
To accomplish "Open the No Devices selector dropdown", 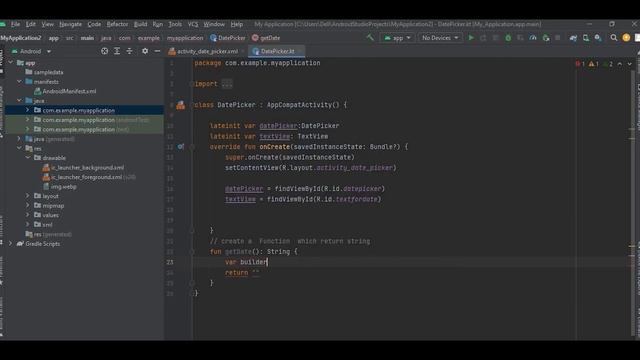I will click(x=440, y=38).
